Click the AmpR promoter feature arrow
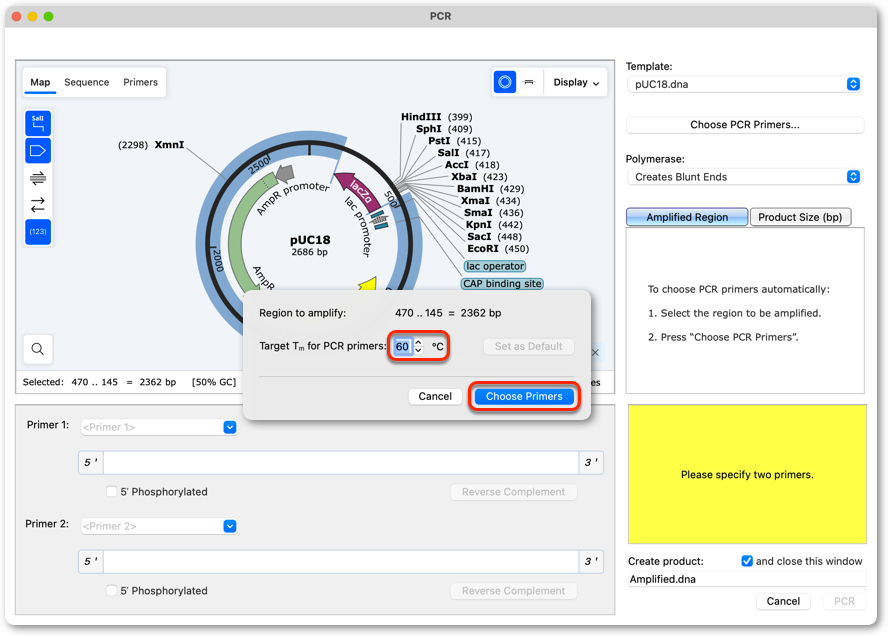The height and width of the screenshot is (636, 888). [x=286, y=173]
